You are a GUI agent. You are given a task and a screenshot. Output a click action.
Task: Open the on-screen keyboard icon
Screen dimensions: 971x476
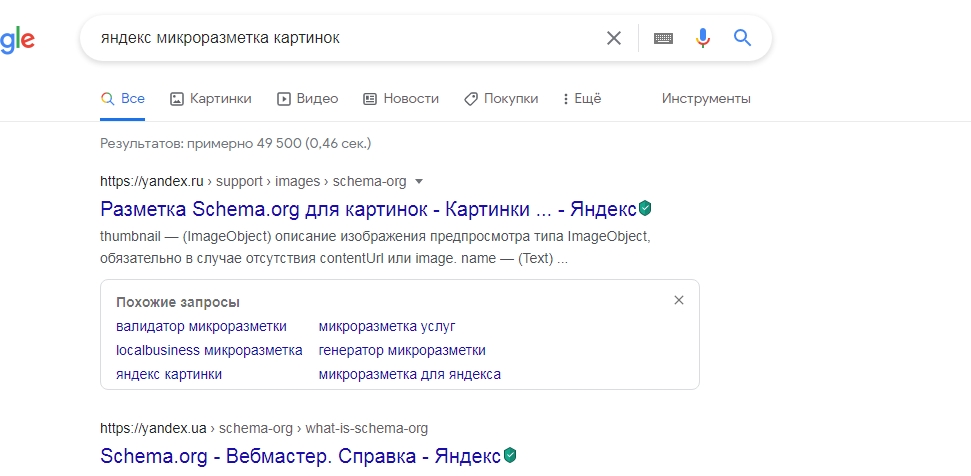tap(663, 38)
